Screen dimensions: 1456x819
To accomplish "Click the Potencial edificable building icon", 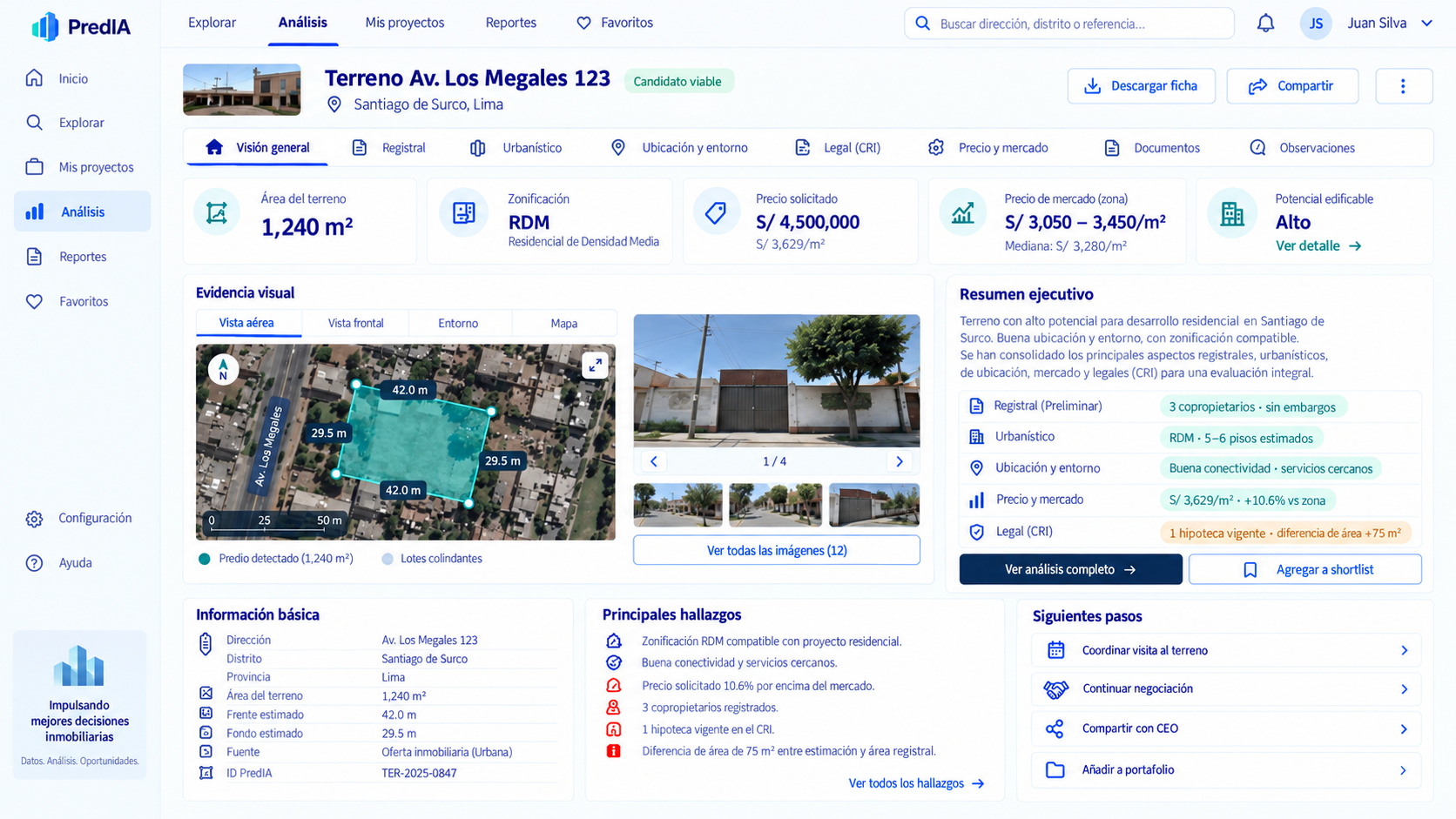I will click(1231, 213).
